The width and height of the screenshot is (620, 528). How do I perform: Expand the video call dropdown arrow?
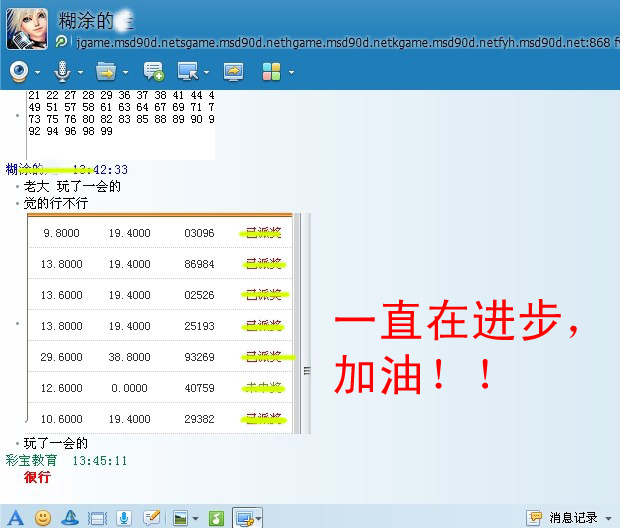[x=38, y=72]
